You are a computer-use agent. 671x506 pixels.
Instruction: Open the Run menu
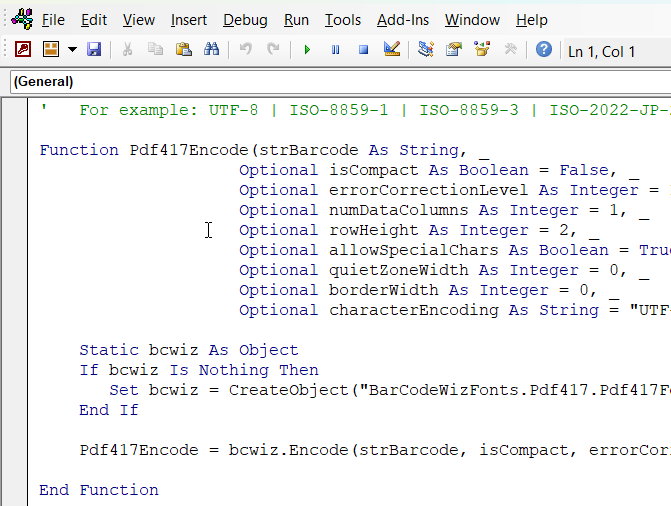[296, 20]
